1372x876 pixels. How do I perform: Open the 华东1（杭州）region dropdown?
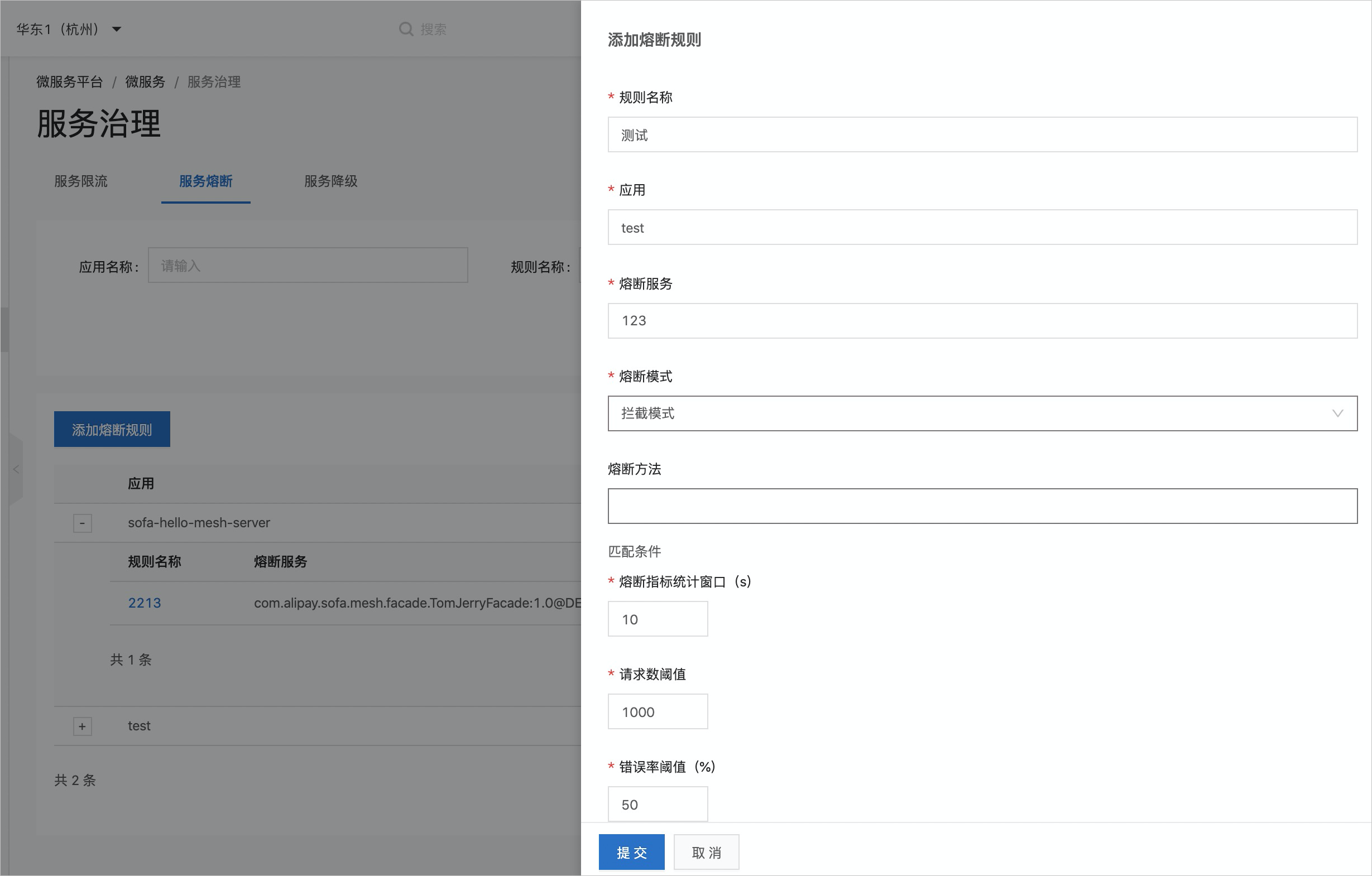pyautogui.click(x=69, y=29)
